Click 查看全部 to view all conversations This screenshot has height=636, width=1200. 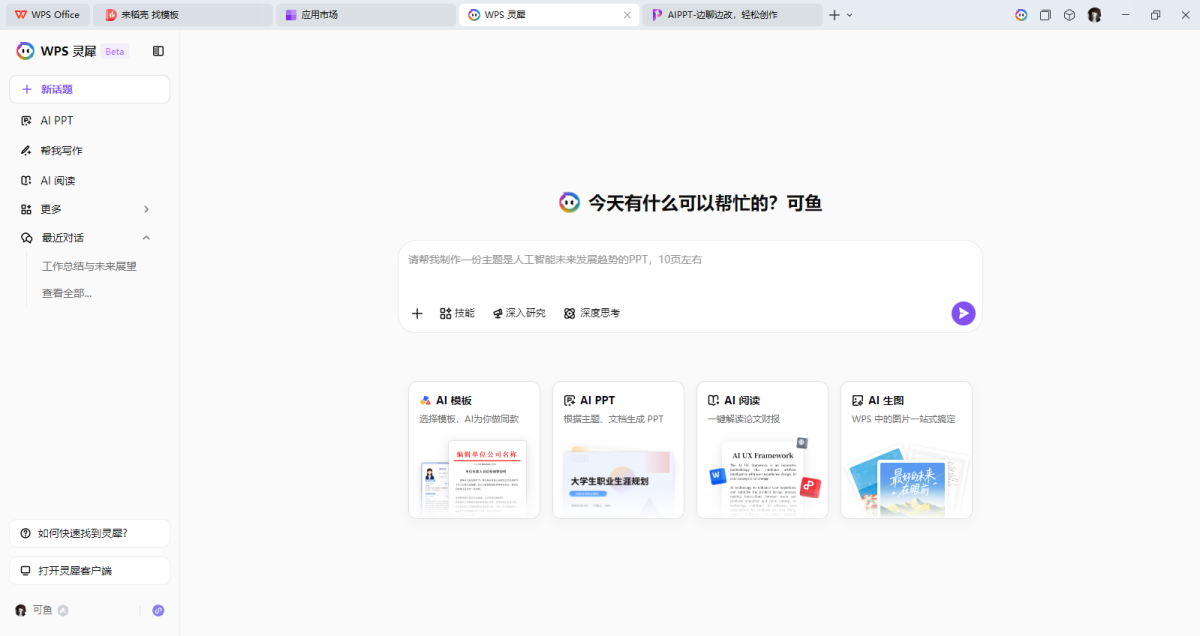(x=67, y=293)
